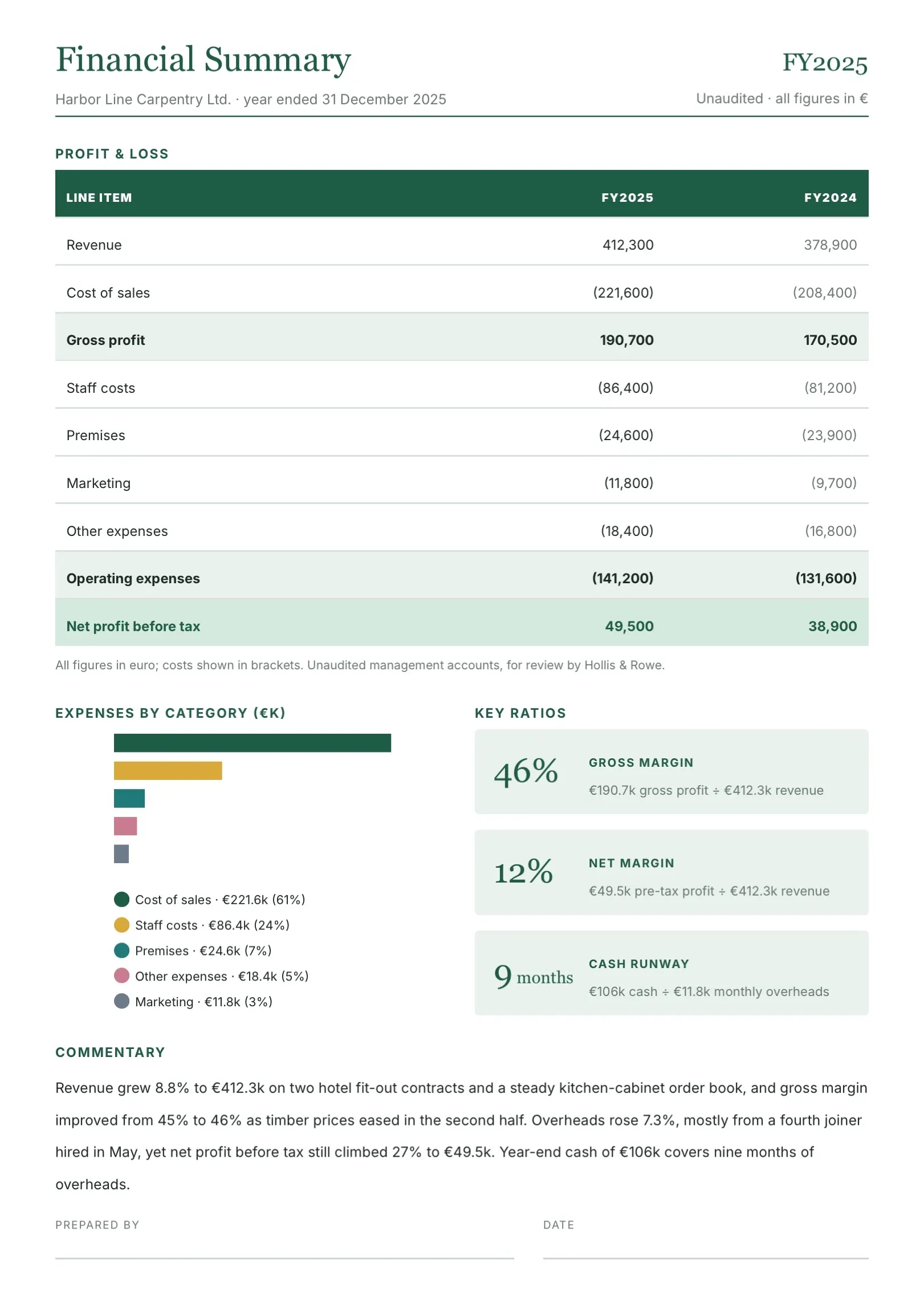Click the pink Other expenses bar
The height and width of the screenshot is (1305, 924).
[x=125, y=826]
